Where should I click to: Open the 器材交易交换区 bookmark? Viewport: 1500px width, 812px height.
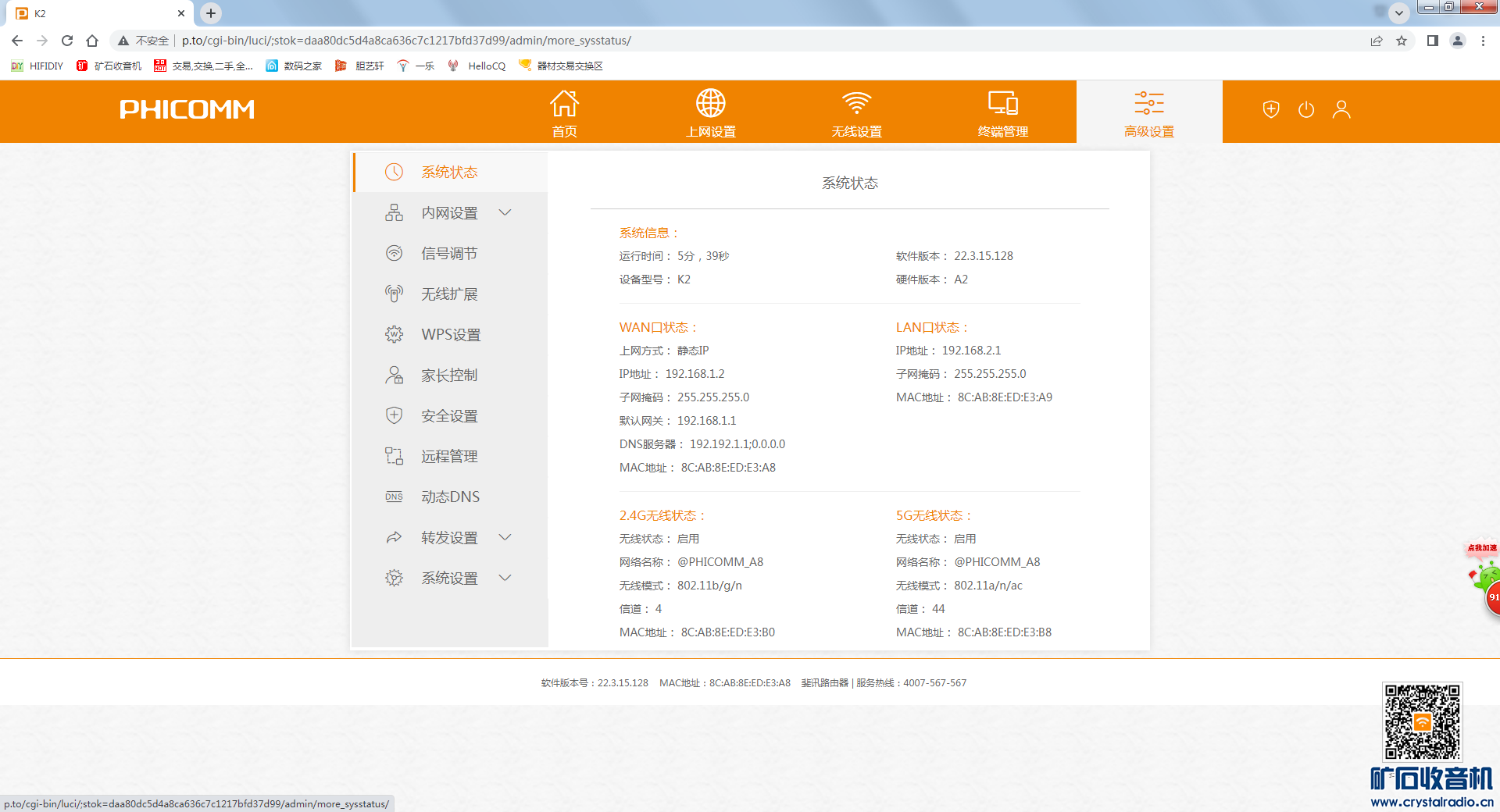[561, 66]
